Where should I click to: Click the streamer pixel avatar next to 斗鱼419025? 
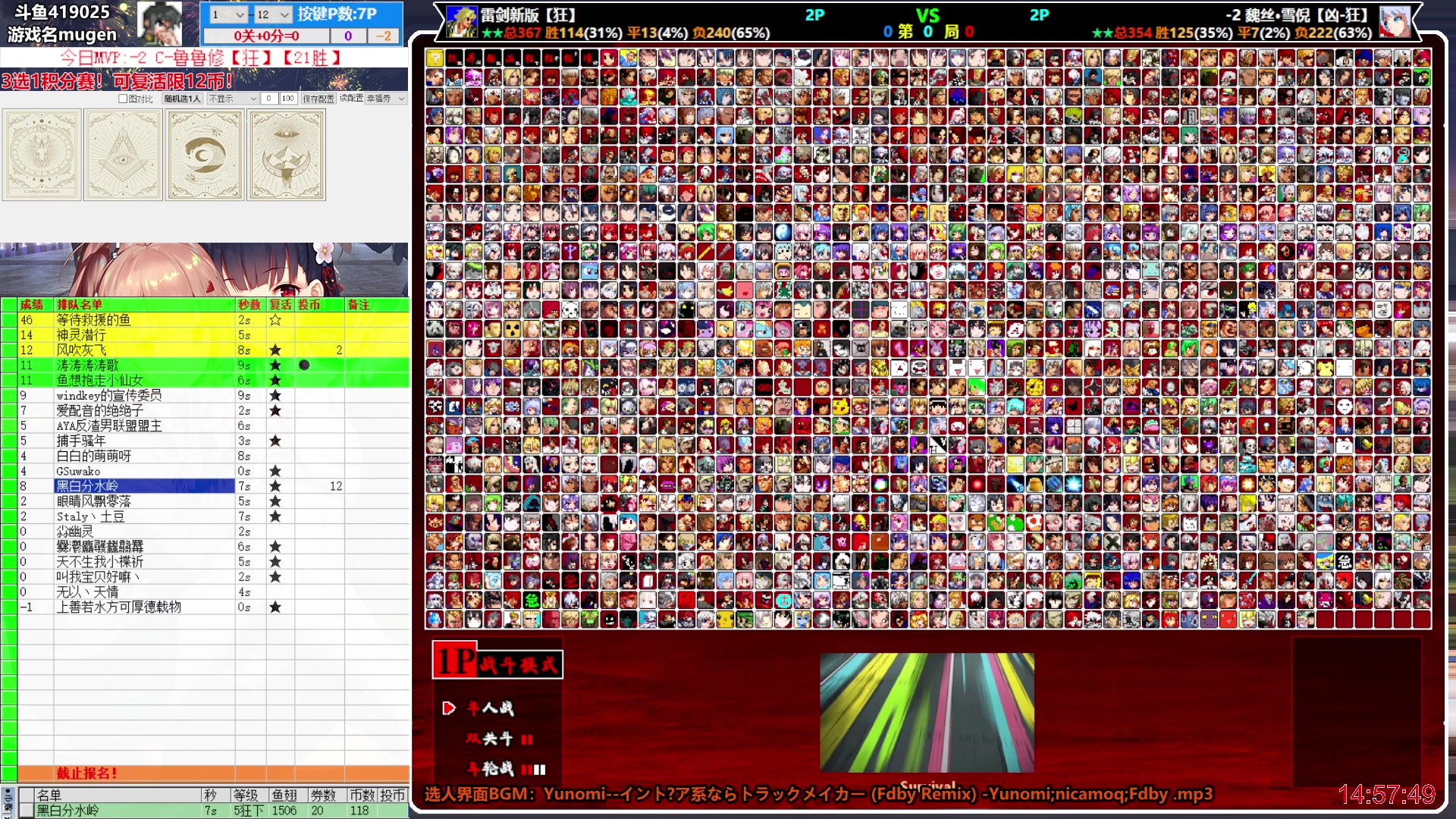click(x=160, y=23)
